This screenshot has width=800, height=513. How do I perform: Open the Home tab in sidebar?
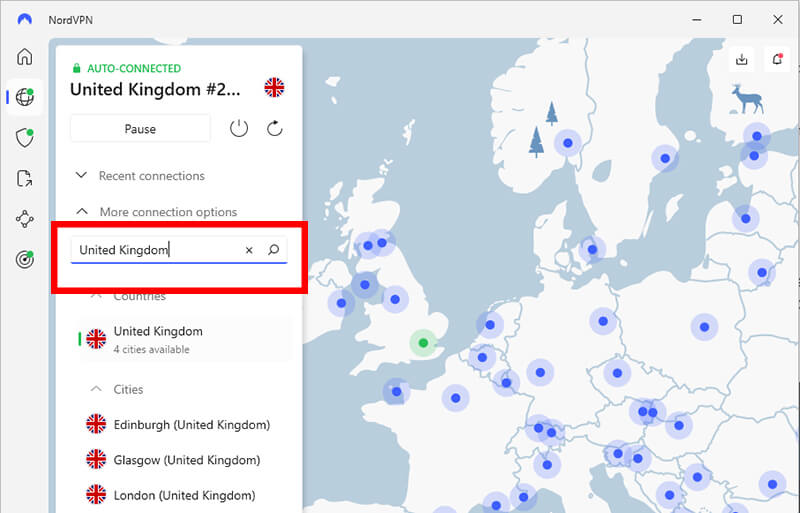pyautogui.click(x=24, y=56)
